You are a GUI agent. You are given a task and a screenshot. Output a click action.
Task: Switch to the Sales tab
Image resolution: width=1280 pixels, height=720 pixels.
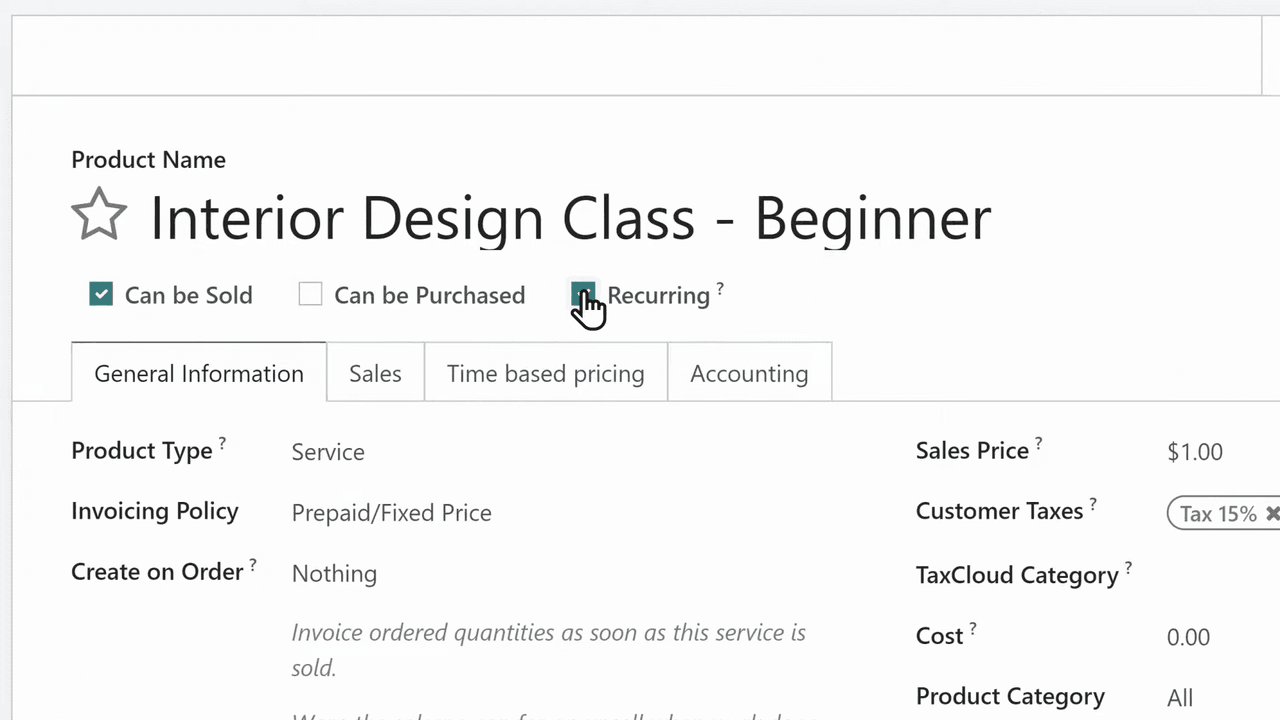coord(375,373)
